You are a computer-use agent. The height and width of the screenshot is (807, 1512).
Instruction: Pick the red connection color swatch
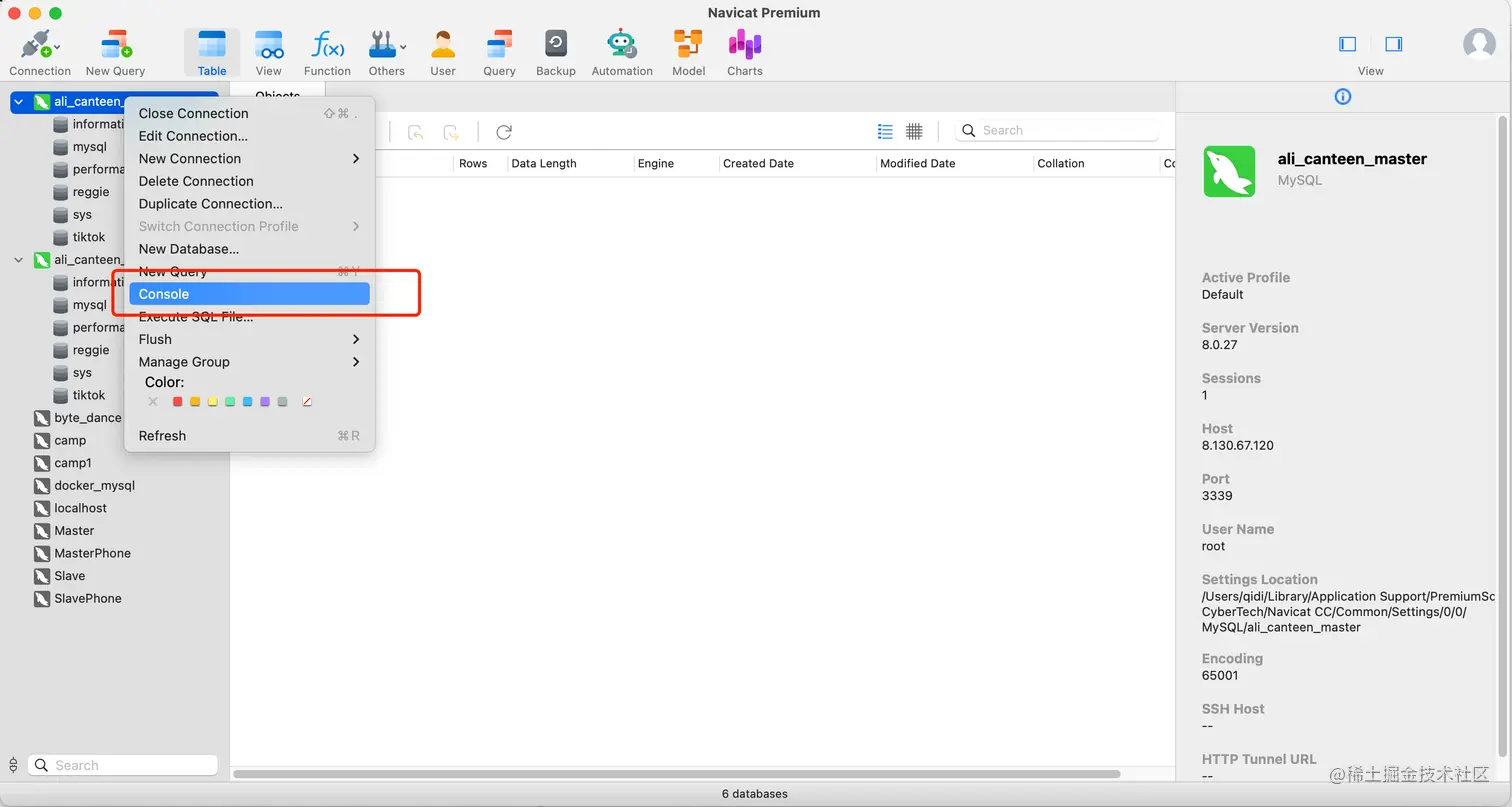[x=178, y=402]
